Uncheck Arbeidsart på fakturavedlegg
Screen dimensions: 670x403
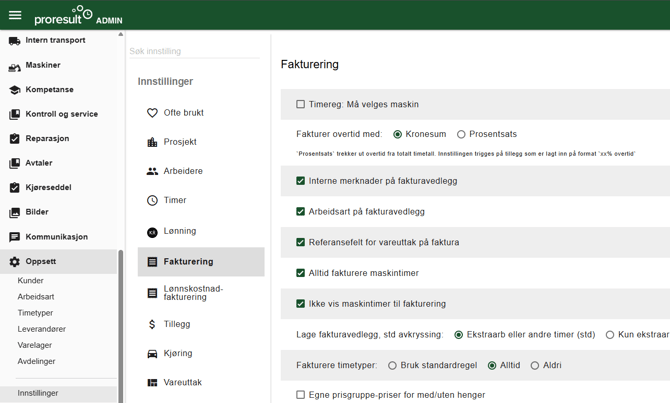[x=300, y=212]
